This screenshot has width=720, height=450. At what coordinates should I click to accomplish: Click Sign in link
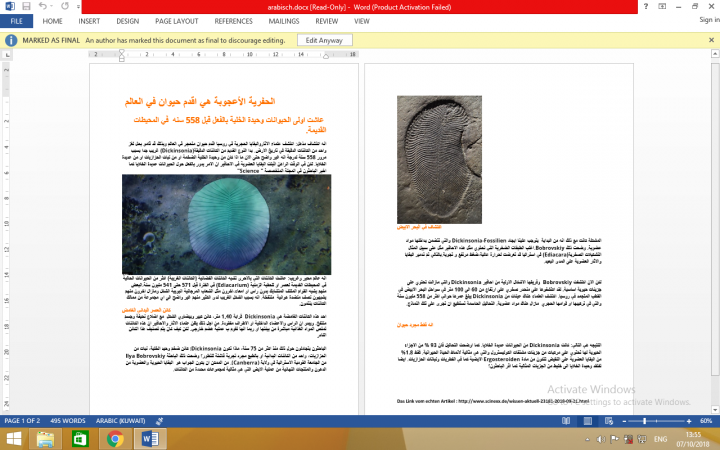pos(709,20)
